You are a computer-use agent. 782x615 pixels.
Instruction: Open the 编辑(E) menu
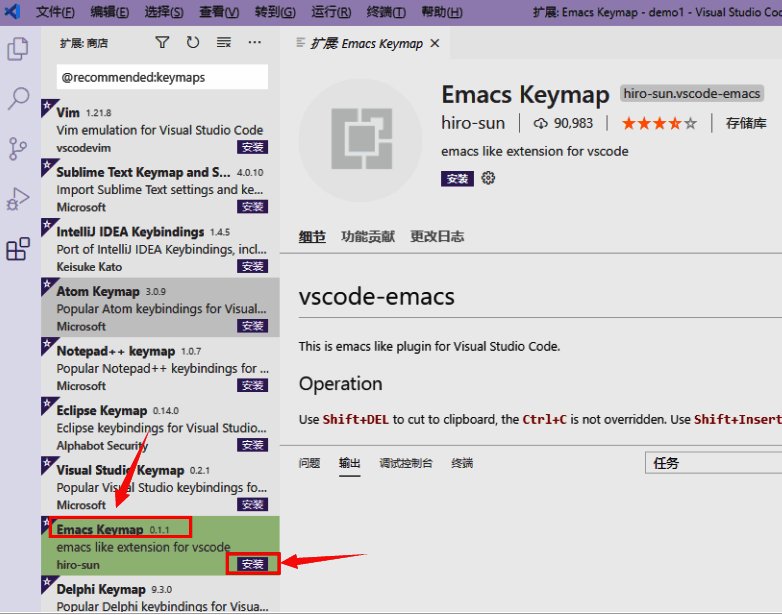point(109,12)
